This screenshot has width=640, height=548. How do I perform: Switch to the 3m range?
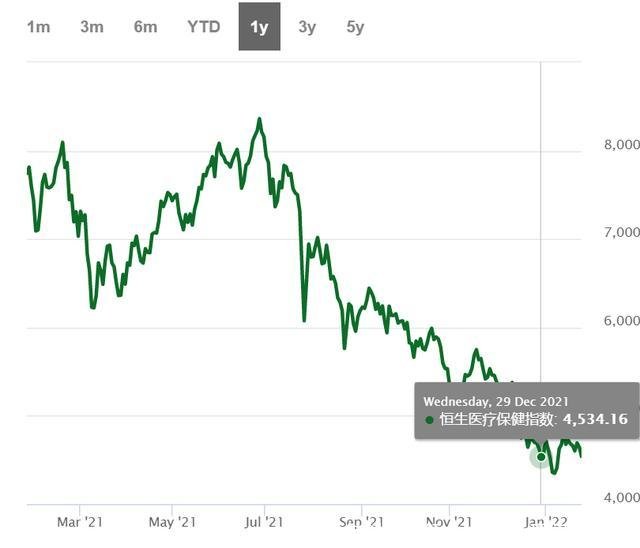[x=91, y=27]
